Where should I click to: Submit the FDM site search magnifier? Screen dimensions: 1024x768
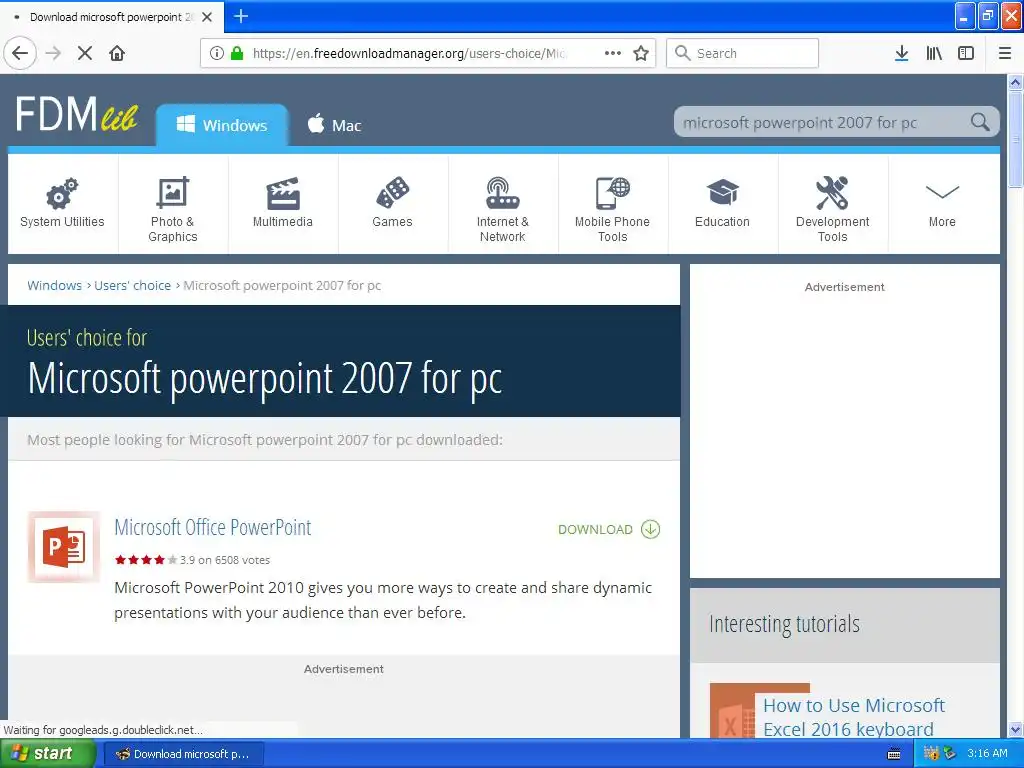(980, 122)
